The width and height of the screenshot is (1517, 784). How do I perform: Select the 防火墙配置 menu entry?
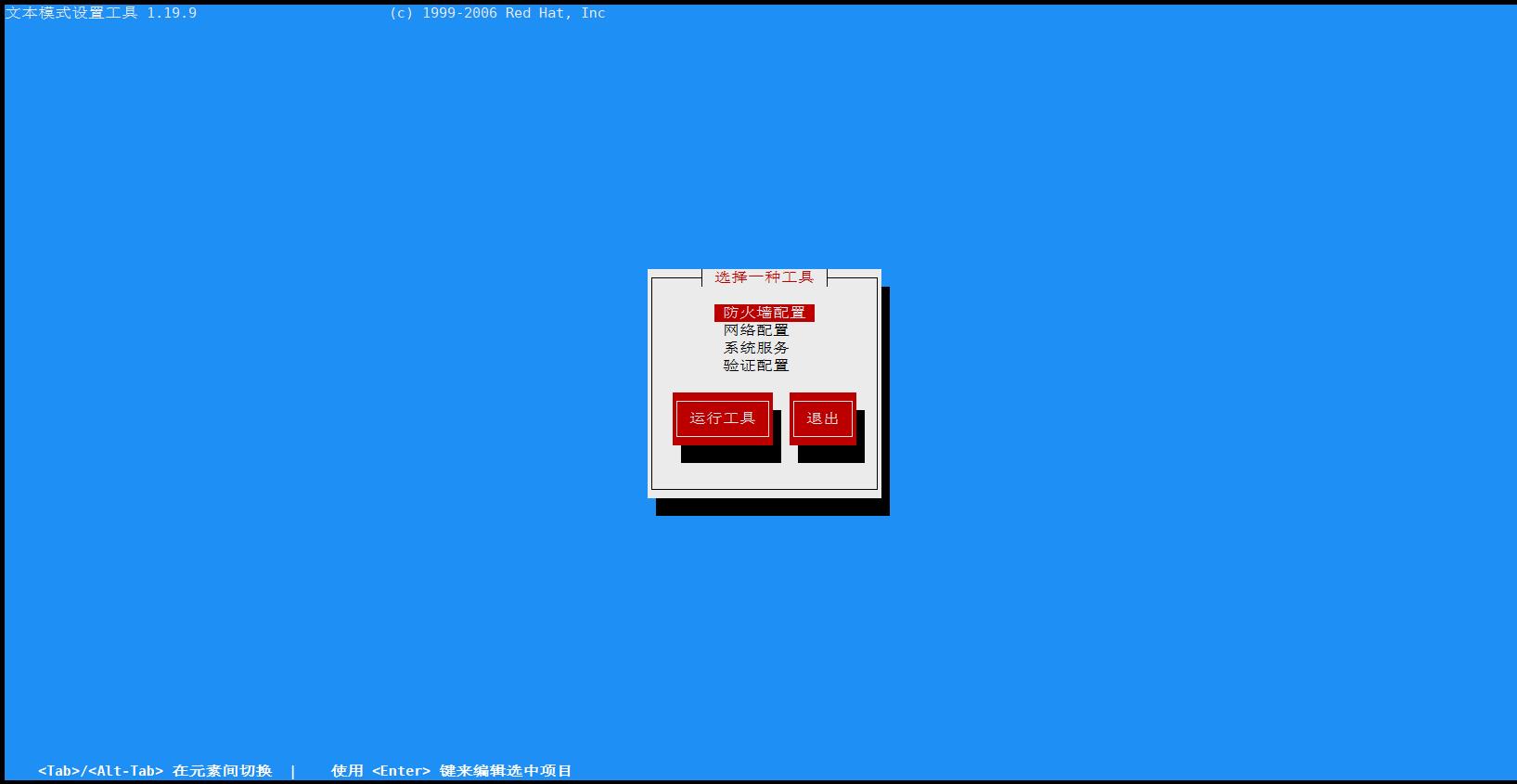pyautogui.click(x=765, y=313)
